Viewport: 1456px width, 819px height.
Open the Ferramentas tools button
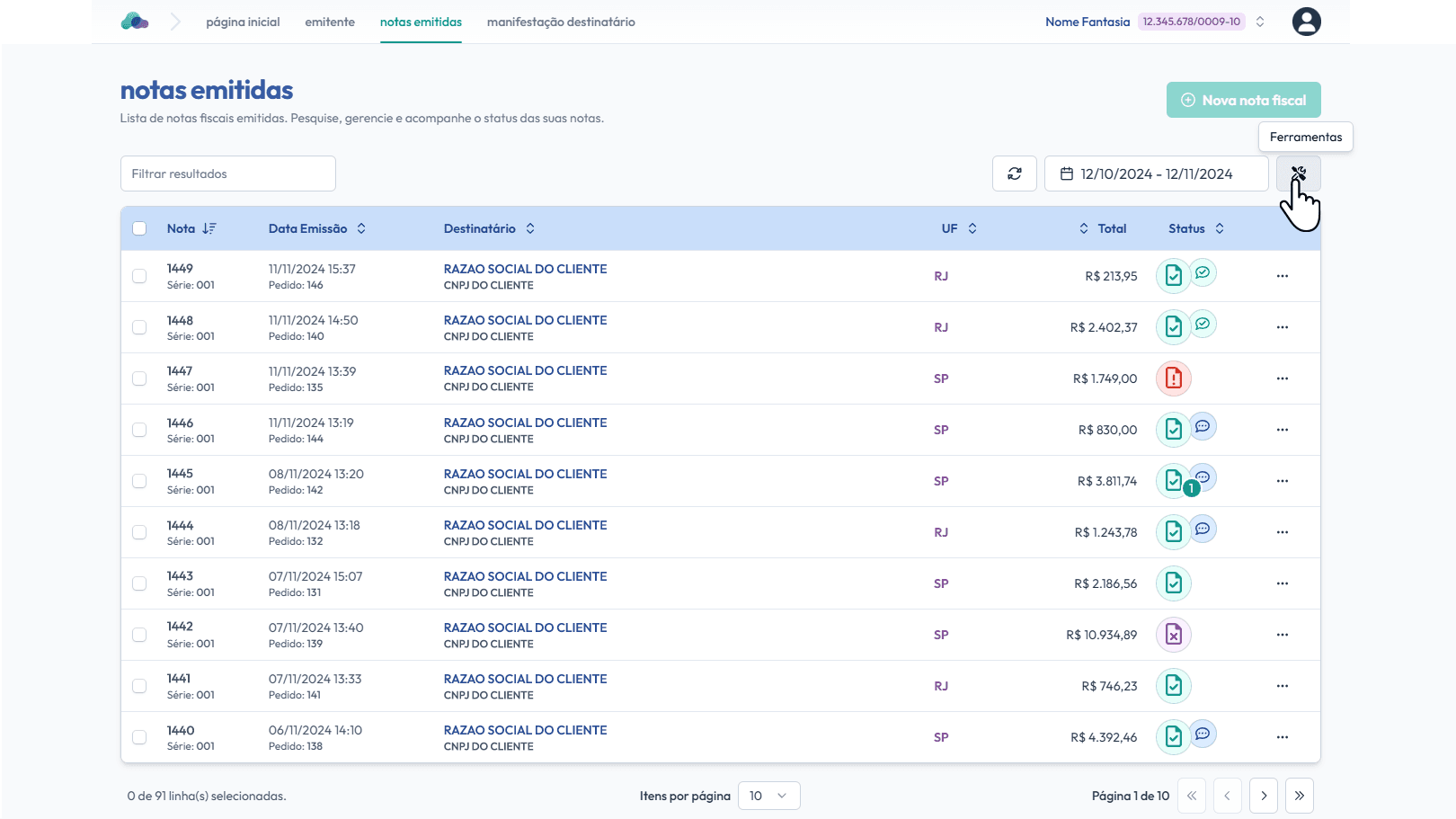pyautogui.click(x=1298, y=174)
